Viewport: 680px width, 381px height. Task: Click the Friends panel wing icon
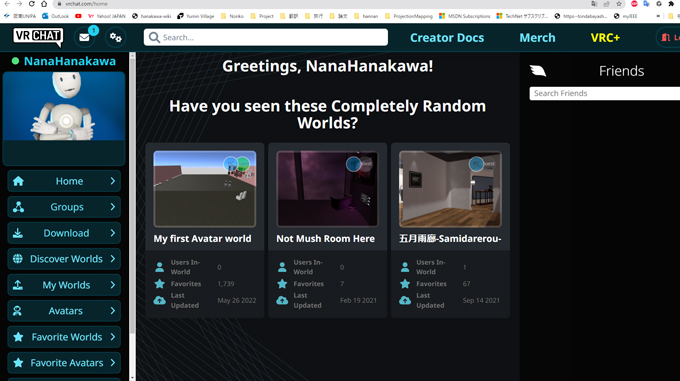point(538,71)
